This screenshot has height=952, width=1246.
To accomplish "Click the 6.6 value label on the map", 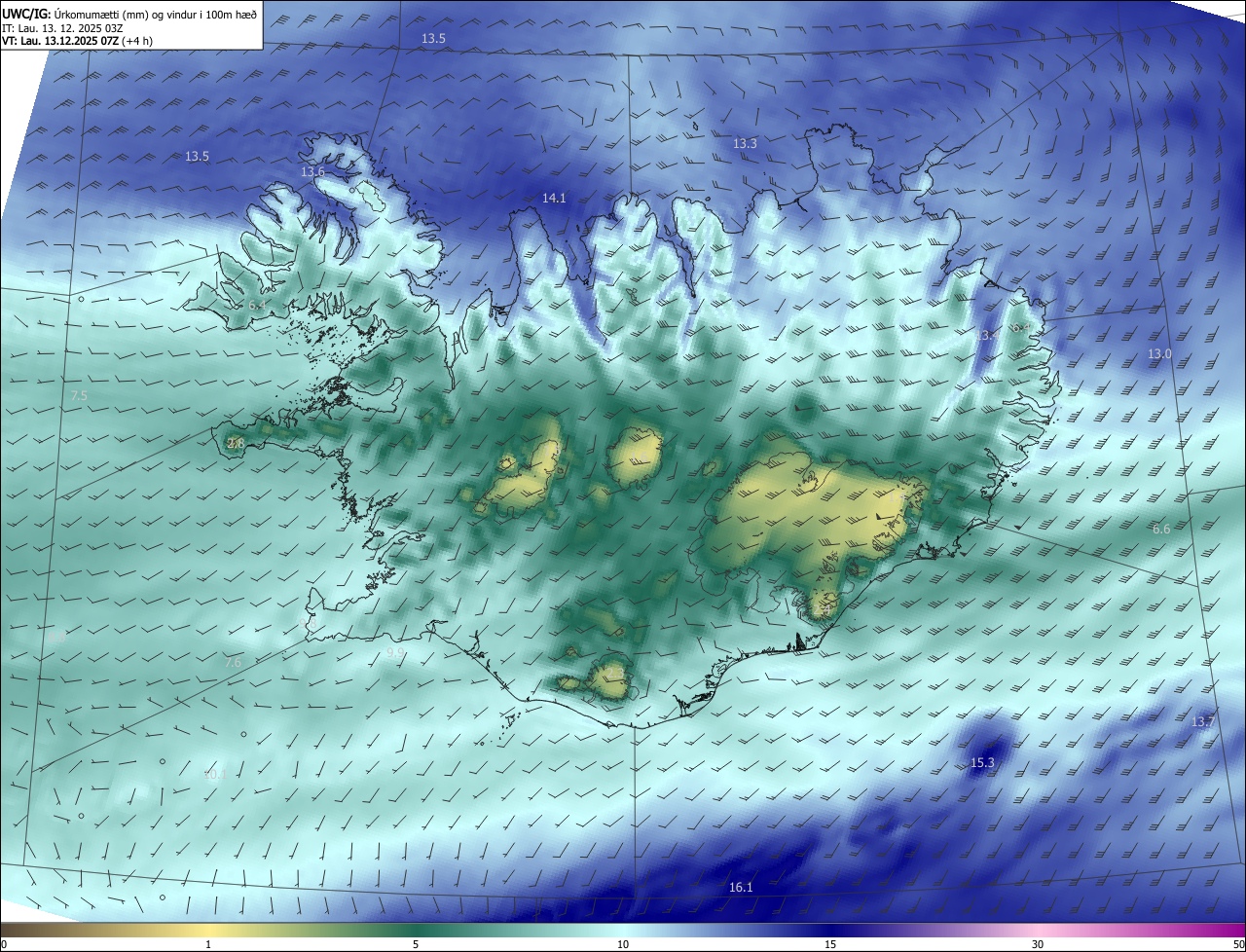I will pyautogui.click(x=1161, y=529).
